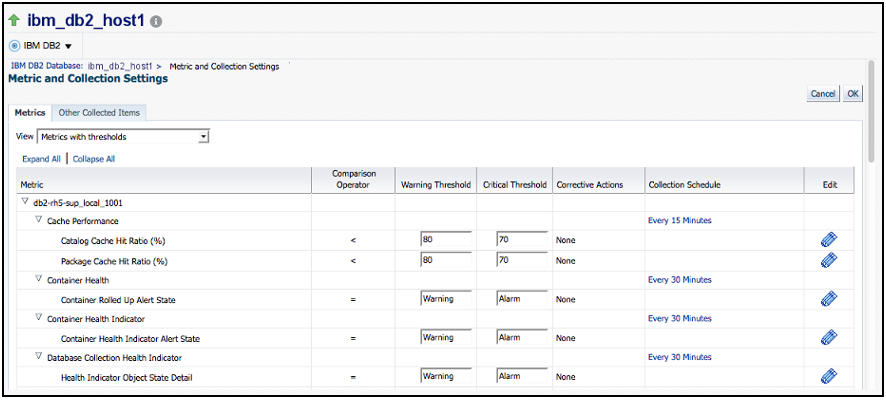Click Container Rolled Up Alert State critical field
Screen dimensions: 886x401
pos(522,299)
